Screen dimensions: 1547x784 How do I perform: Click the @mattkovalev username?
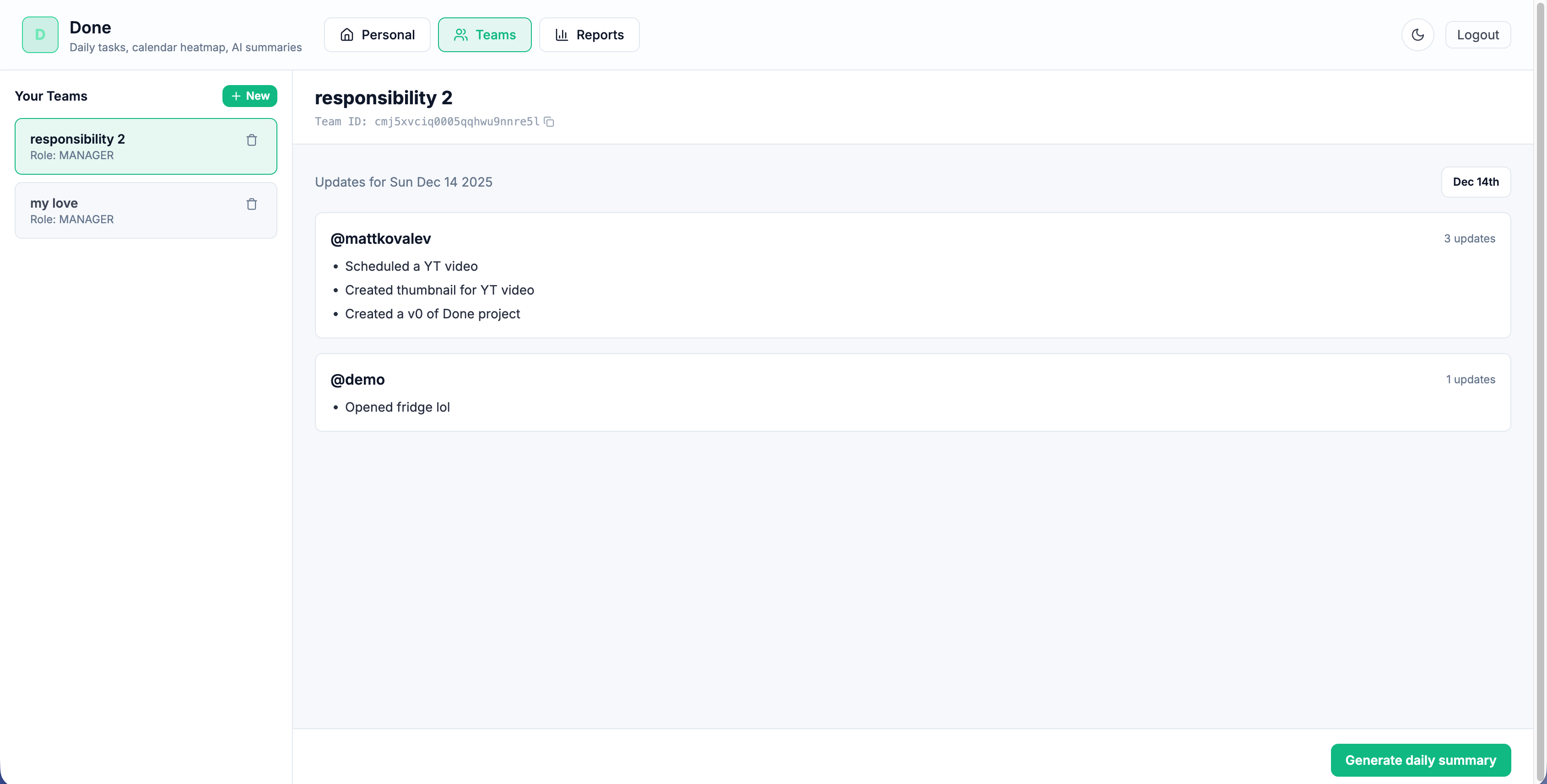380,238
